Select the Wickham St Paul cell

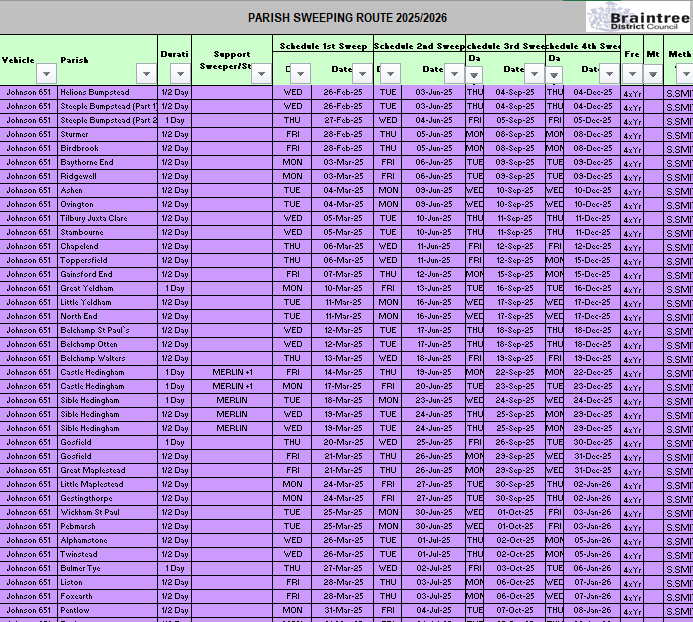107,512
